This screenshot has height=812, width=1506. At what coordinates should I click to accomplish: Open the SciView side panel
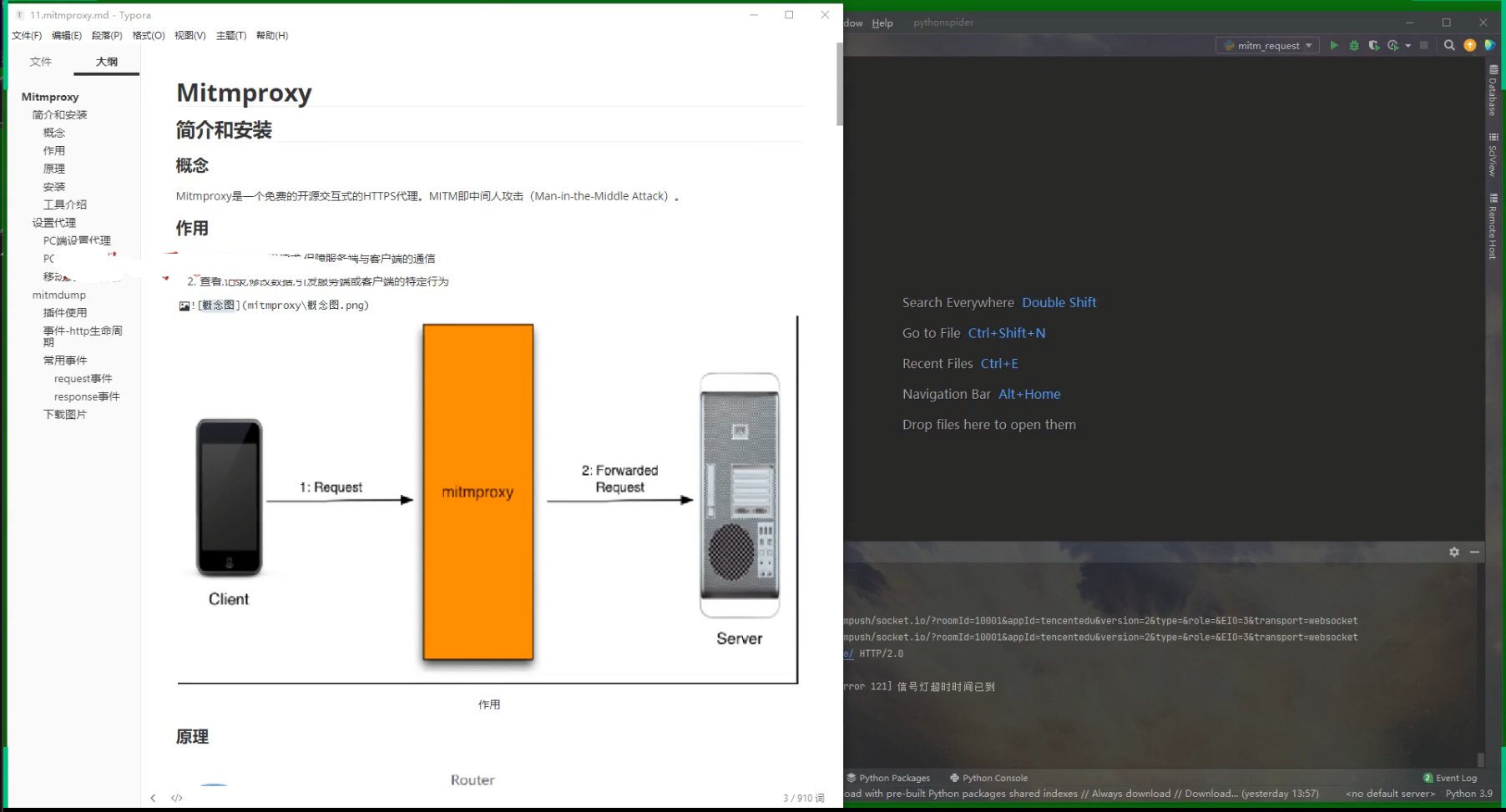pos(1493,154)
